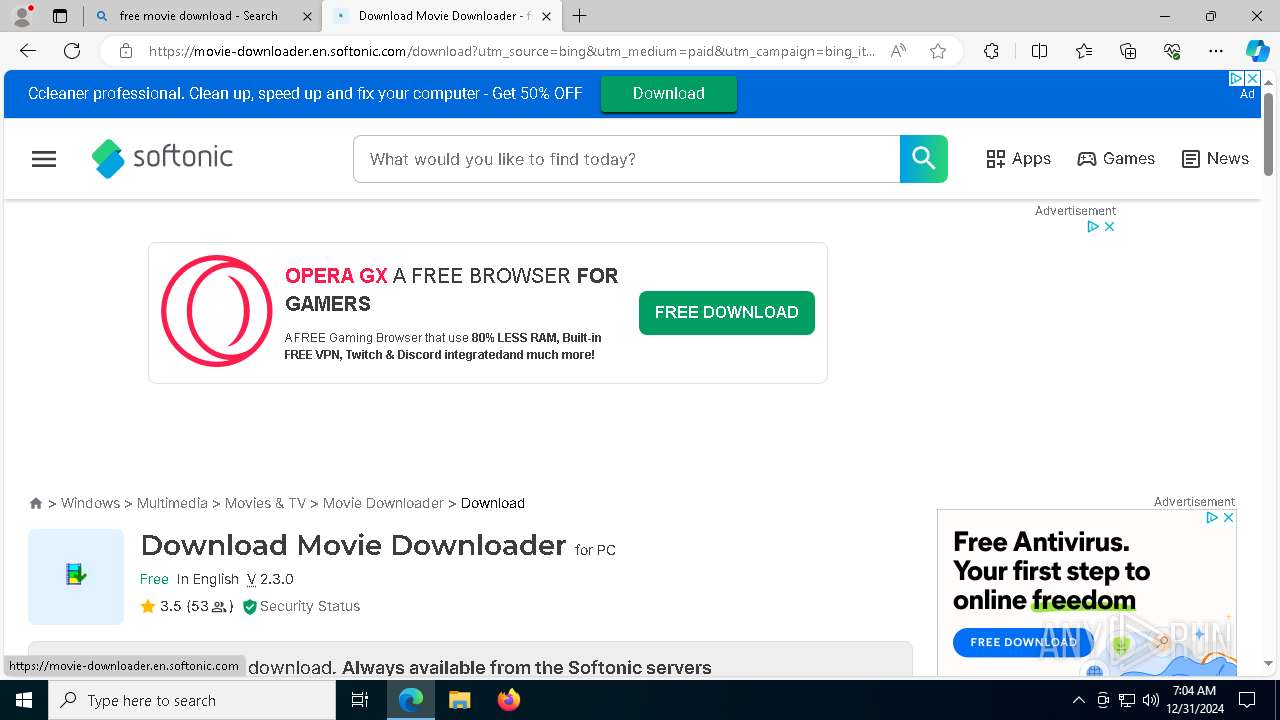Open the Windows breadcrumb link
The width and height of the screenshot is (1280, 720).
click(x=90, y=503)
